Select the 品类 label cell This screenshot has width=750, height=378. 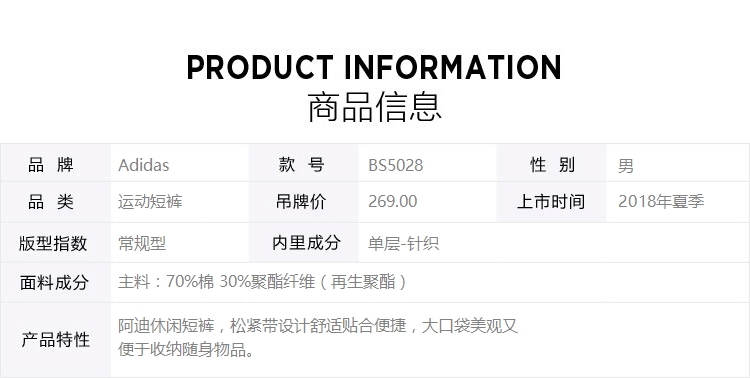(x=55, y=202)
